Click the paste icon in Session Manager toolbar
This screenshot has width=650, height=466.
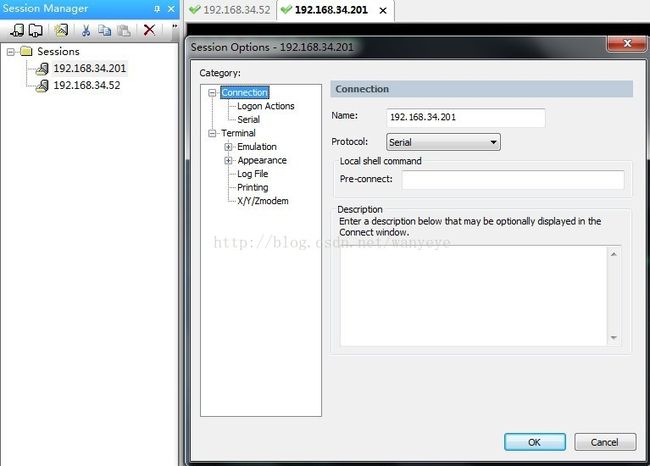tap(124, 30)
